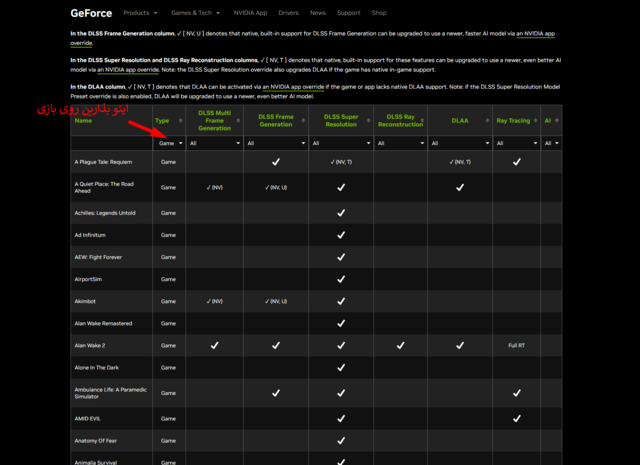Screen dimensions: 640x465
Task: Sort the DLAA column
Action: (485, 120)
